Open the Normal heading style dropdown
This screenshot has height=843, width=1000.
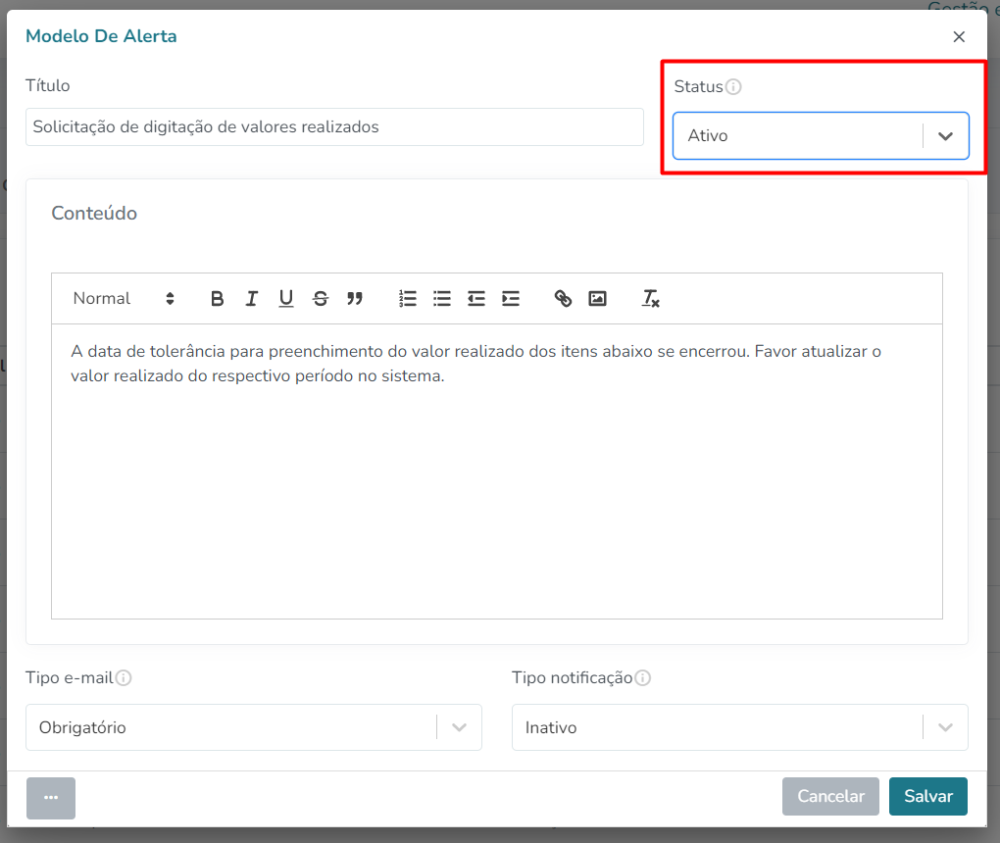tap(124, 298)
